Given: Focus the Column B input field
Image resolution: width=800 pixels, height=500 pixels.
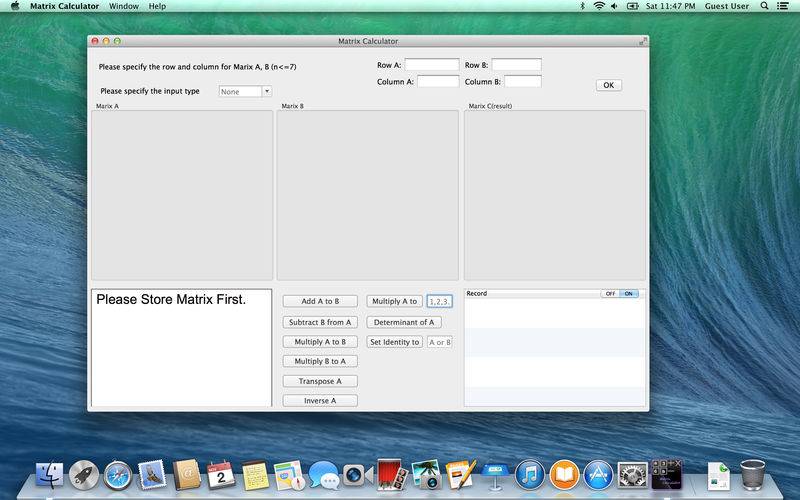Looking at the screenshot, I should [x=522, y=81].
